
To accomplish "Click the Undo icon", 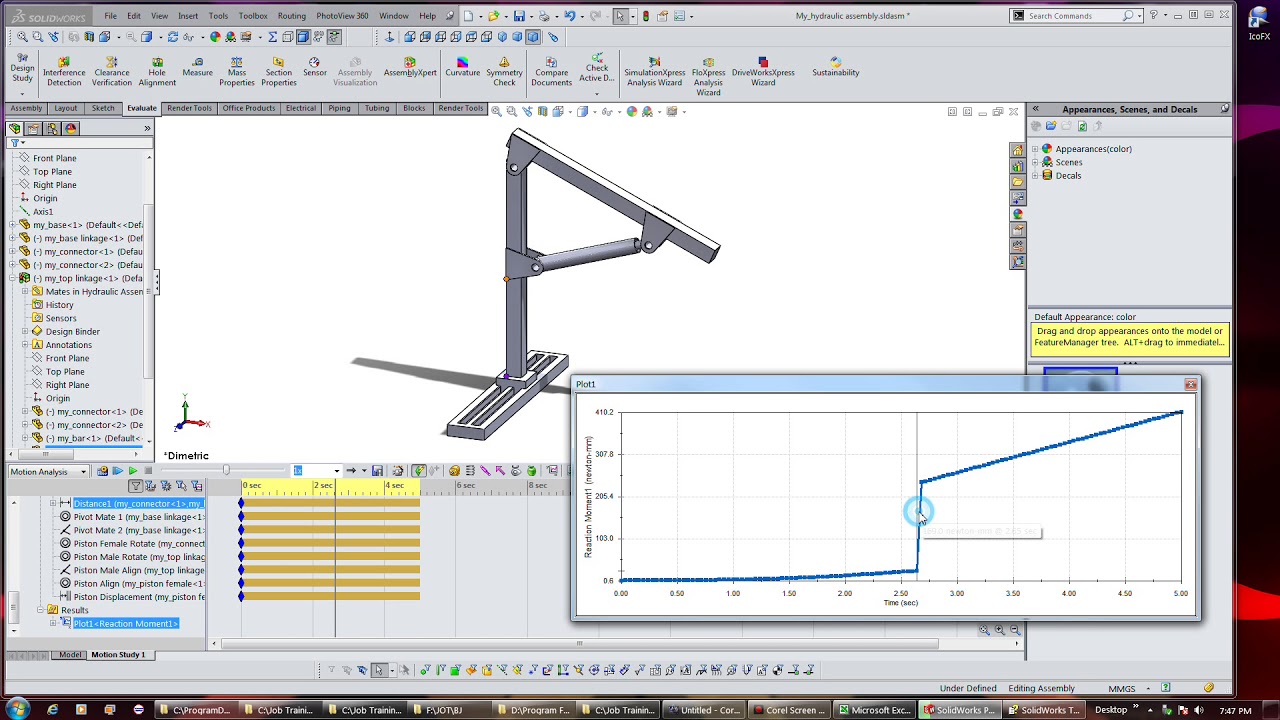I will [x=570, y=16].
